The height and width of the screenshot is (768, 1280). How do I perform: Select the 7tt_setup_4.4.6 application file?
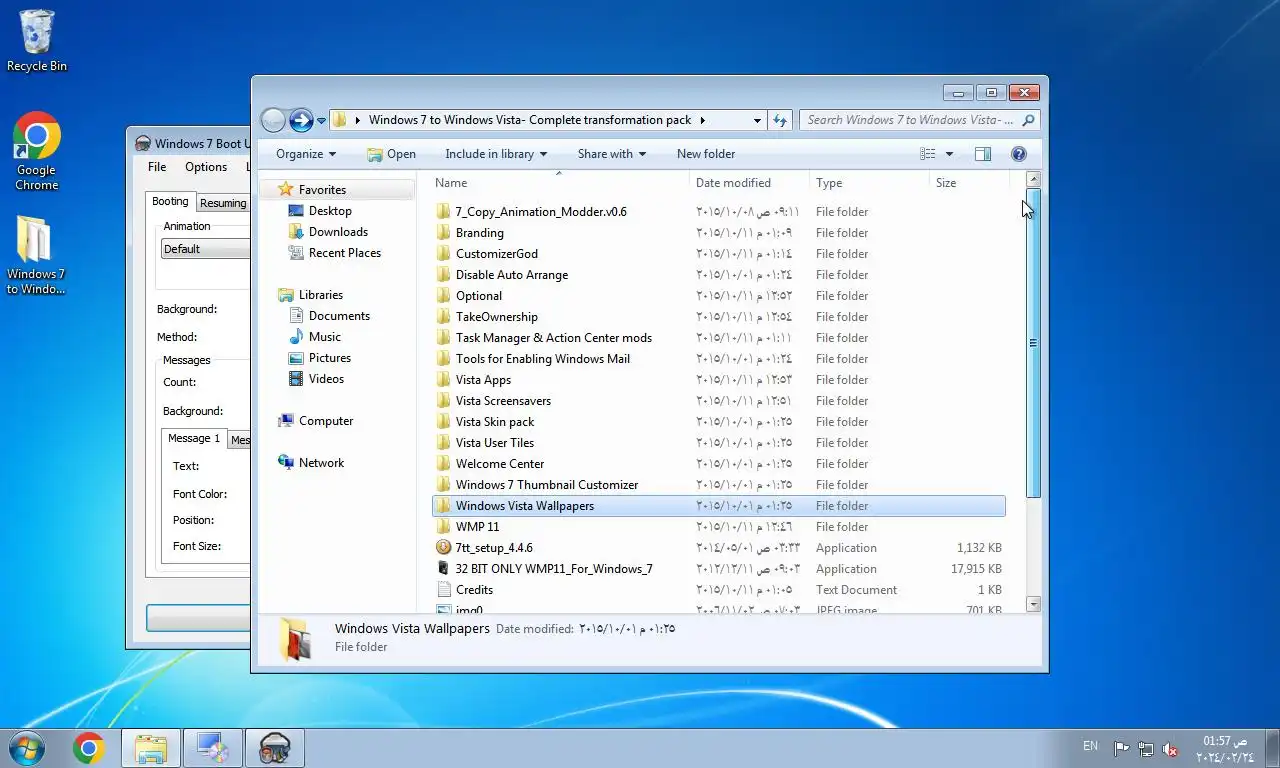(x=718, y=548)
